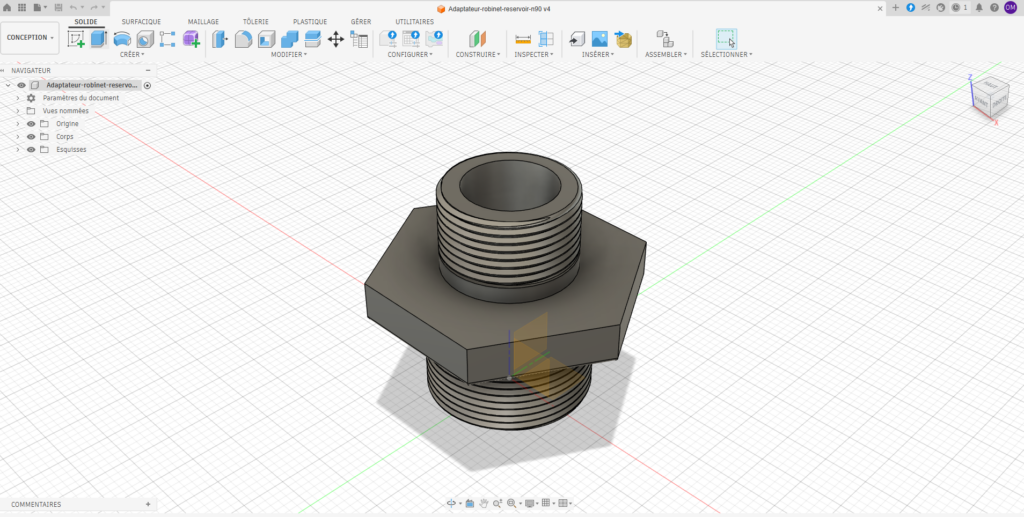Select the purple Create Form tool

[191, 39]
